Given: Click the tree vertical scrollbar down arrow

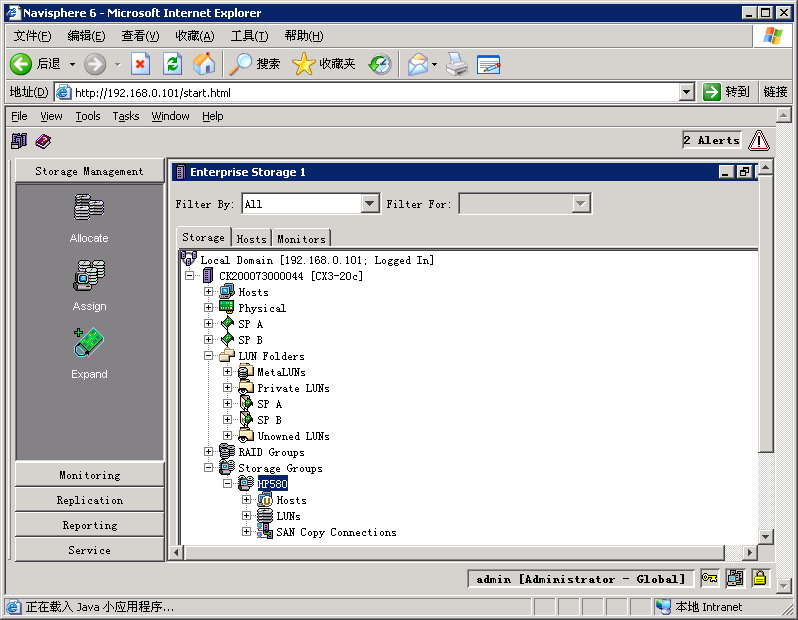Looking at the screenshot, I should 765,537.
